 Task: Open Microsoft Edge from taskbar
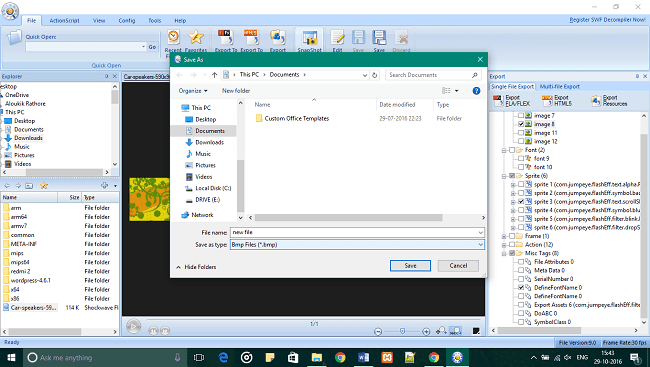click(223, 357)
